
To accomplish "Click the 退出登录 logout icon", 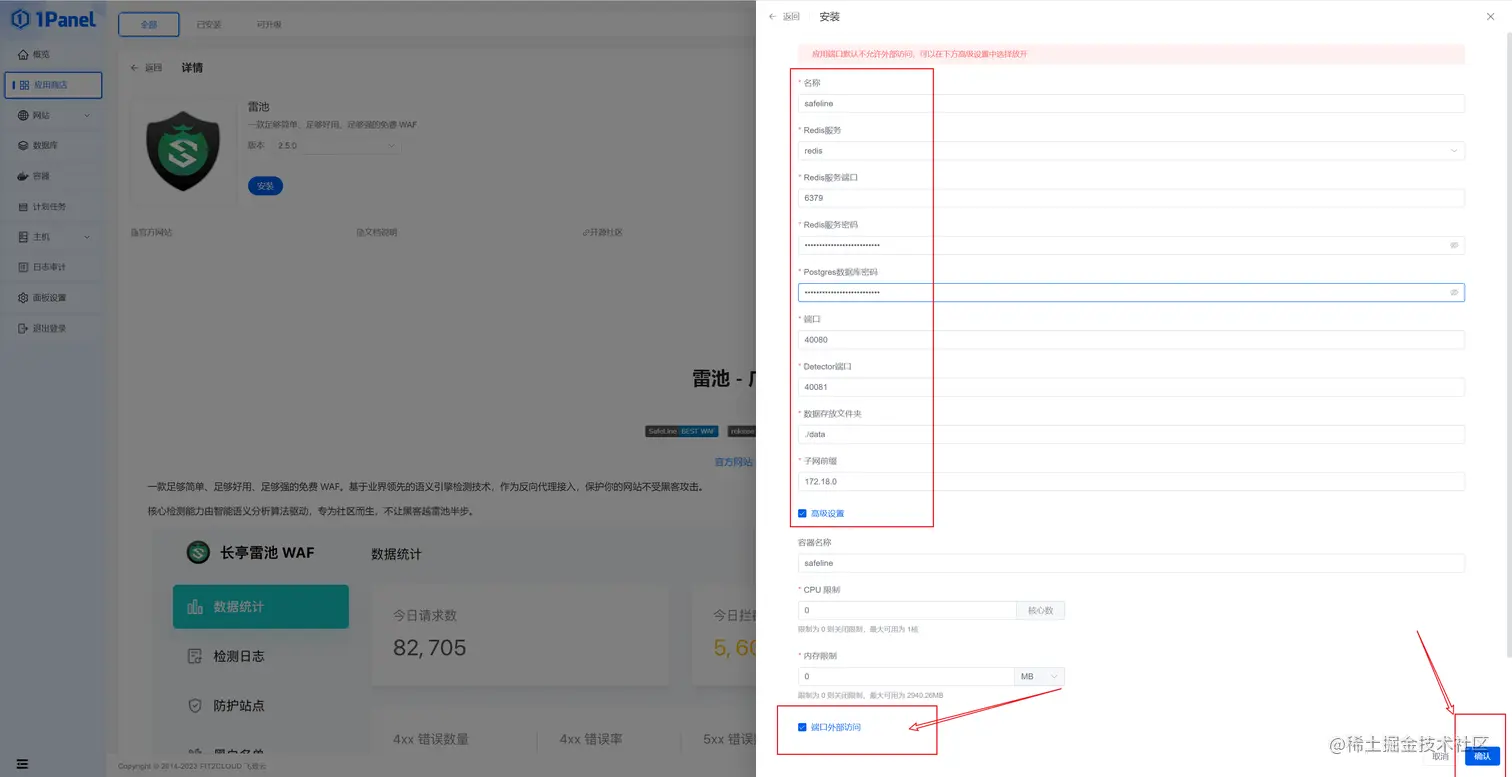I will (23, 328).
